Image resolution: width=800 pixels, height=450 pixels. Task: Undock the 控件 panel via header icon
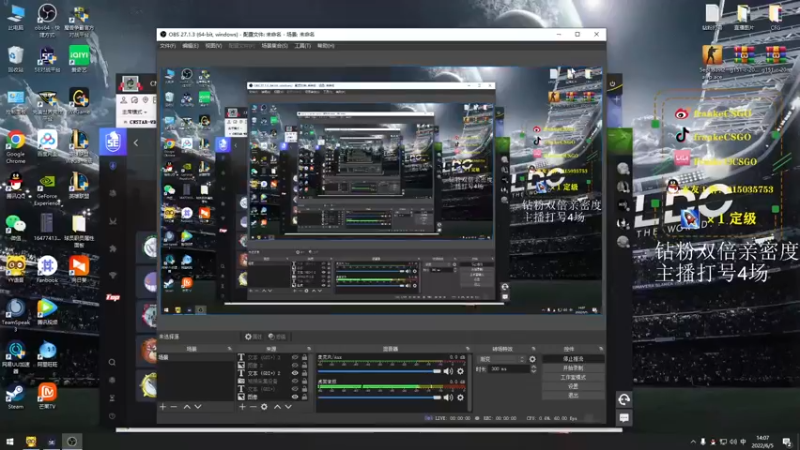tap(601, 349)
